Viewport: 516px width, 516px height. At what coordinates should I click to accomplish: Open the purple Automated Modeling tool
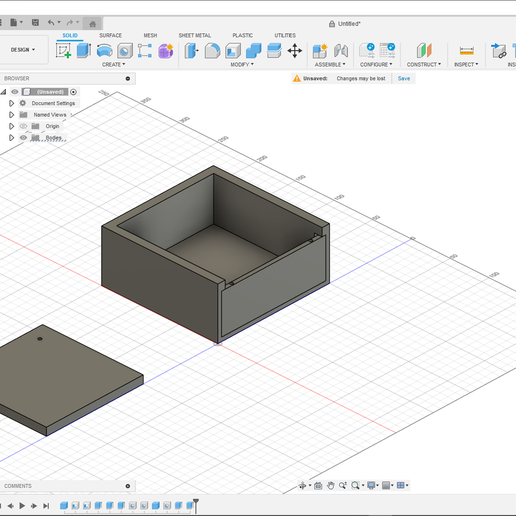coord(166,51)
